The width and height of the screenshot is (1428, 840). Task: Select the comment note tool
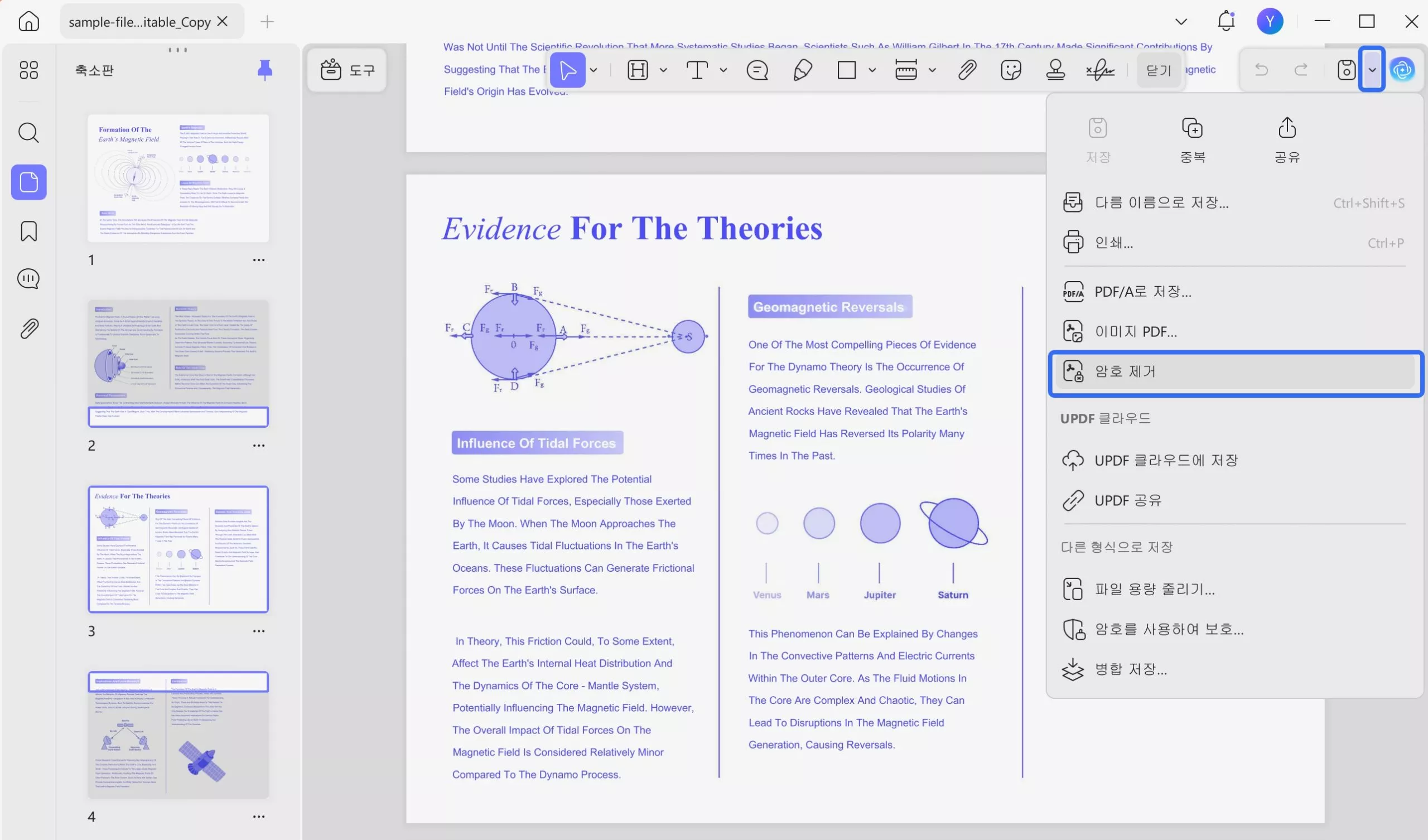(x=757, y=70)
